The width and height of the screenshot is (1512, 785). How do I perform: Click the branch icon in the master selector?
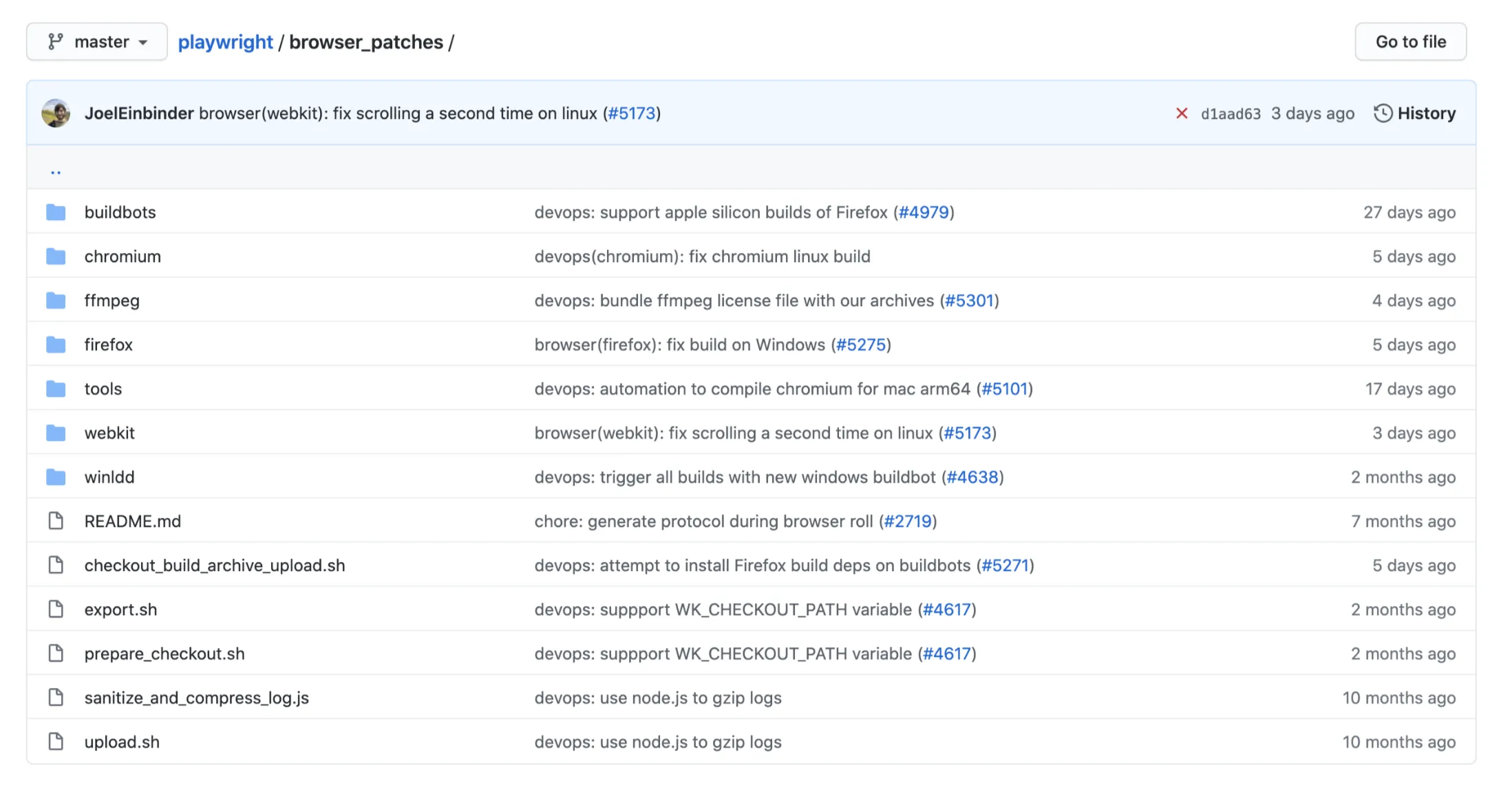(x=57, y=41)
